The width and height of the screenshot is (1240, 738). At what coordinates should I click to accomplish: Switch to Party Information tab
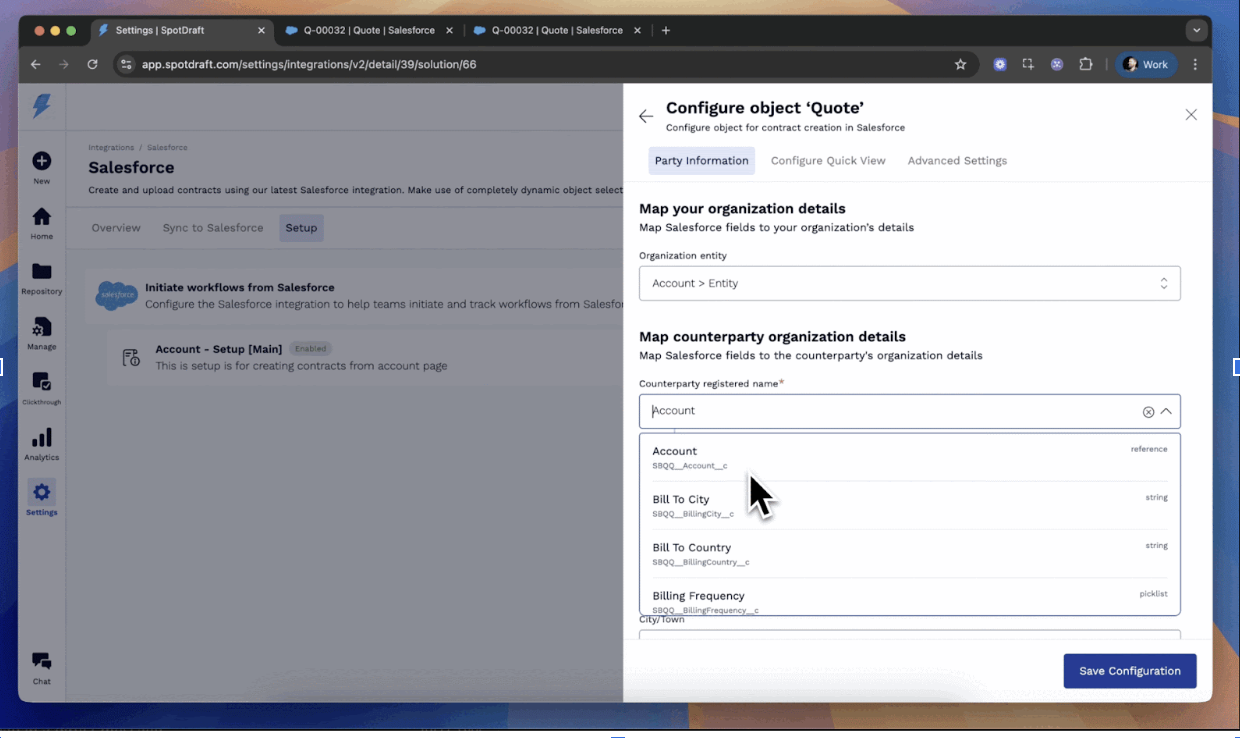click(x=701, y=160)
